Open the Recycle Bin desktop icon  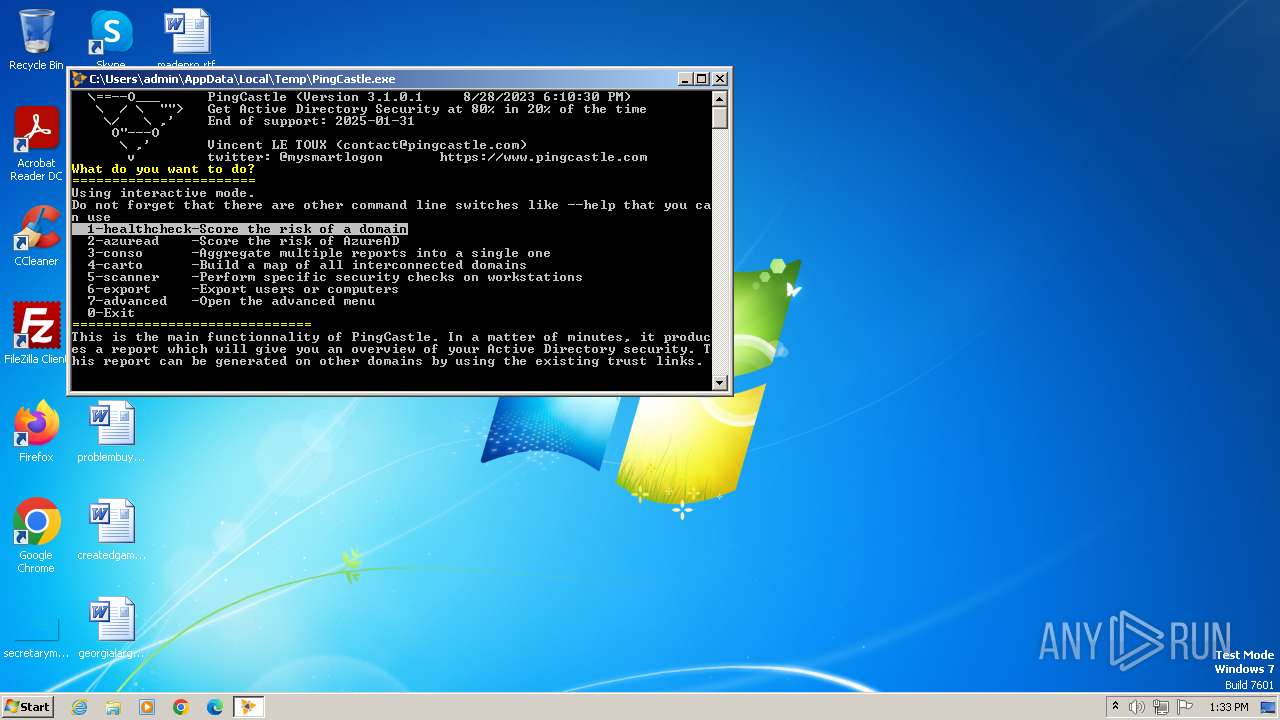click(x=36, y=40)
